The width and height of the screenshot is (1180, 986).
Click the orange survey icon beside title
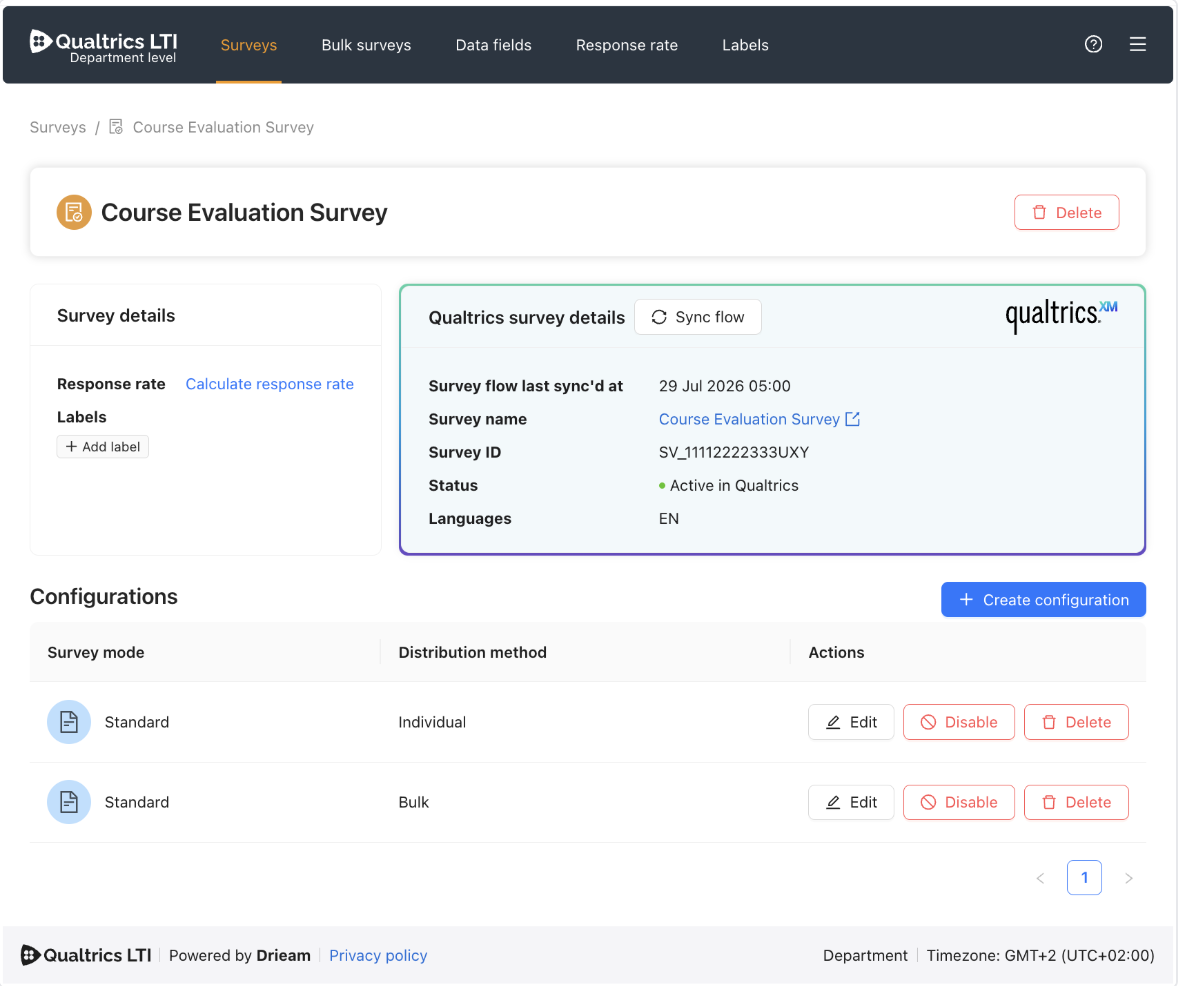tap(74, 212)
